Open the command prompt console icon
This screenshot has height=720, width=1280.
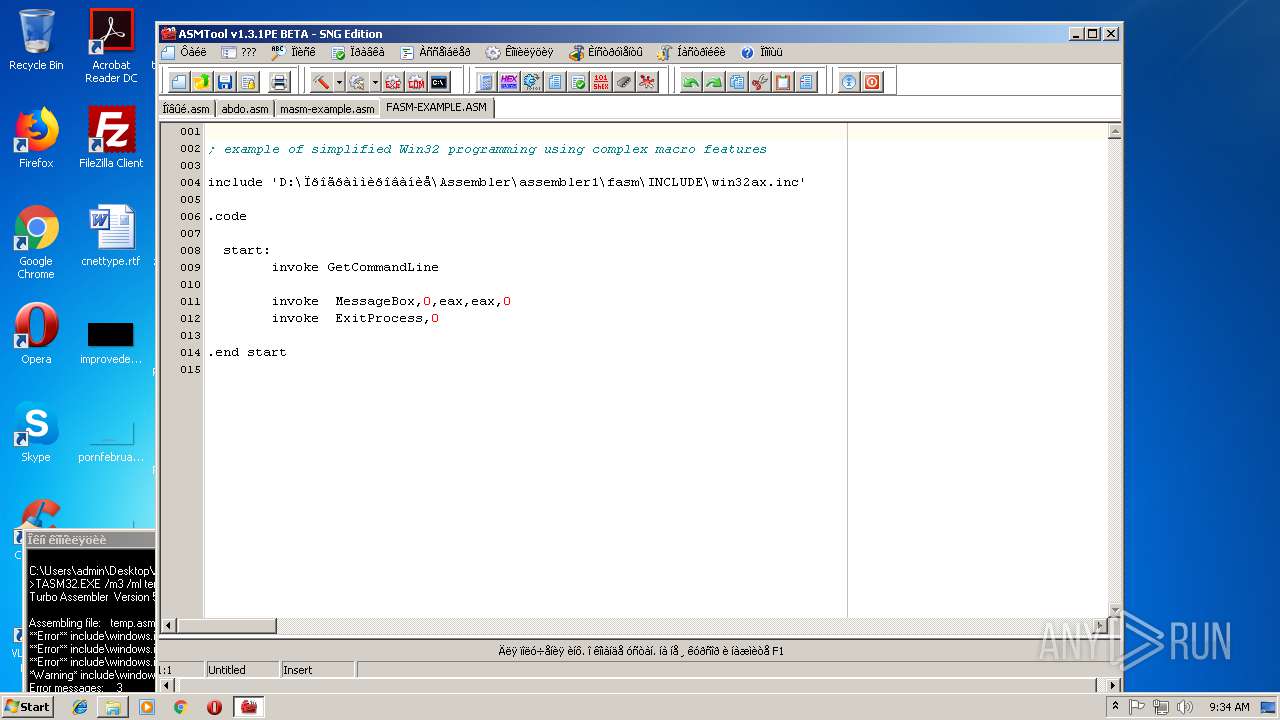click(x=438, y=82)
